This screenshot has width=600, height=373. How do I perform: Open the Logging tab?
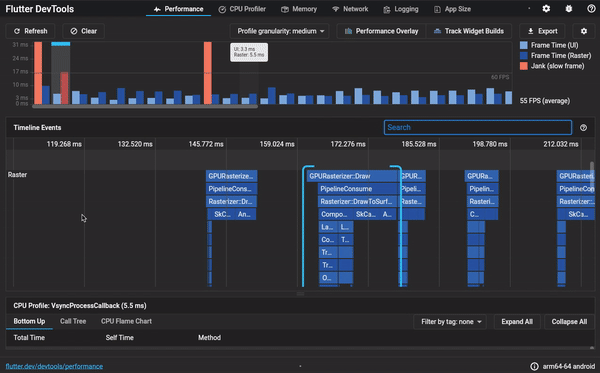[x=401, y=9]
